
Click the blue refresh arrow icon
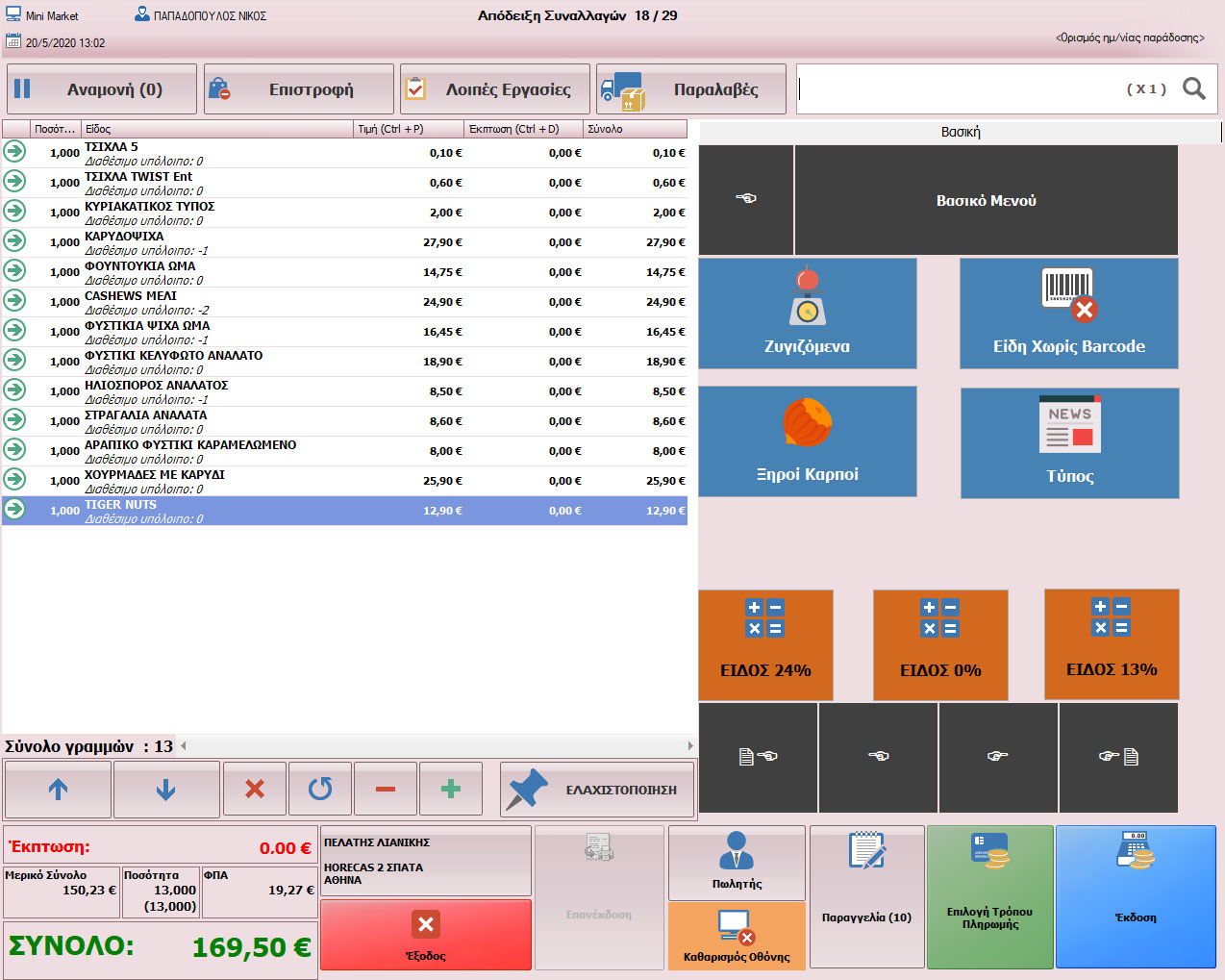(x=320, y=790)
